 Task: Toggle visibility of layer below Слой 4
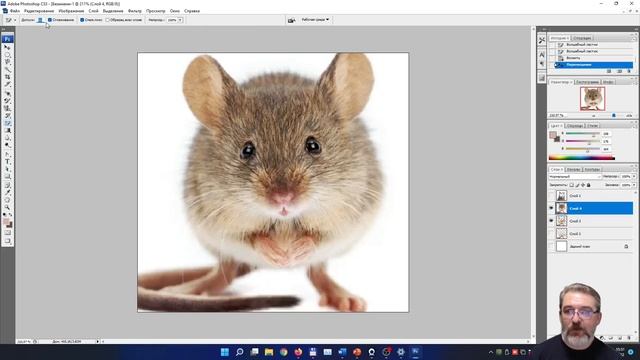pyautogui.click(x=551, y=221)
